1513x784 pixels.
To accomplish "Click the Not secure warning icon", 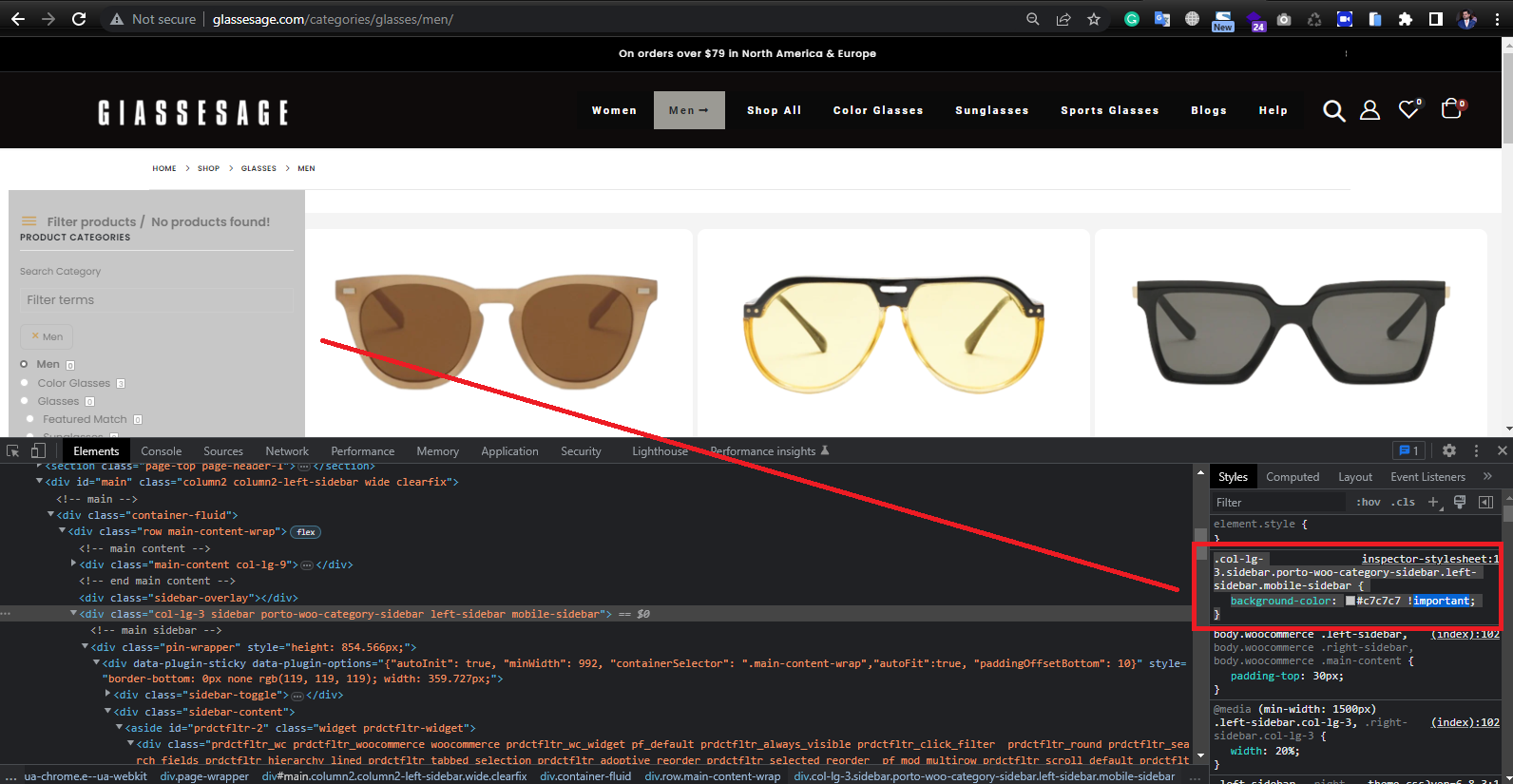I will [x=116, y=19].
